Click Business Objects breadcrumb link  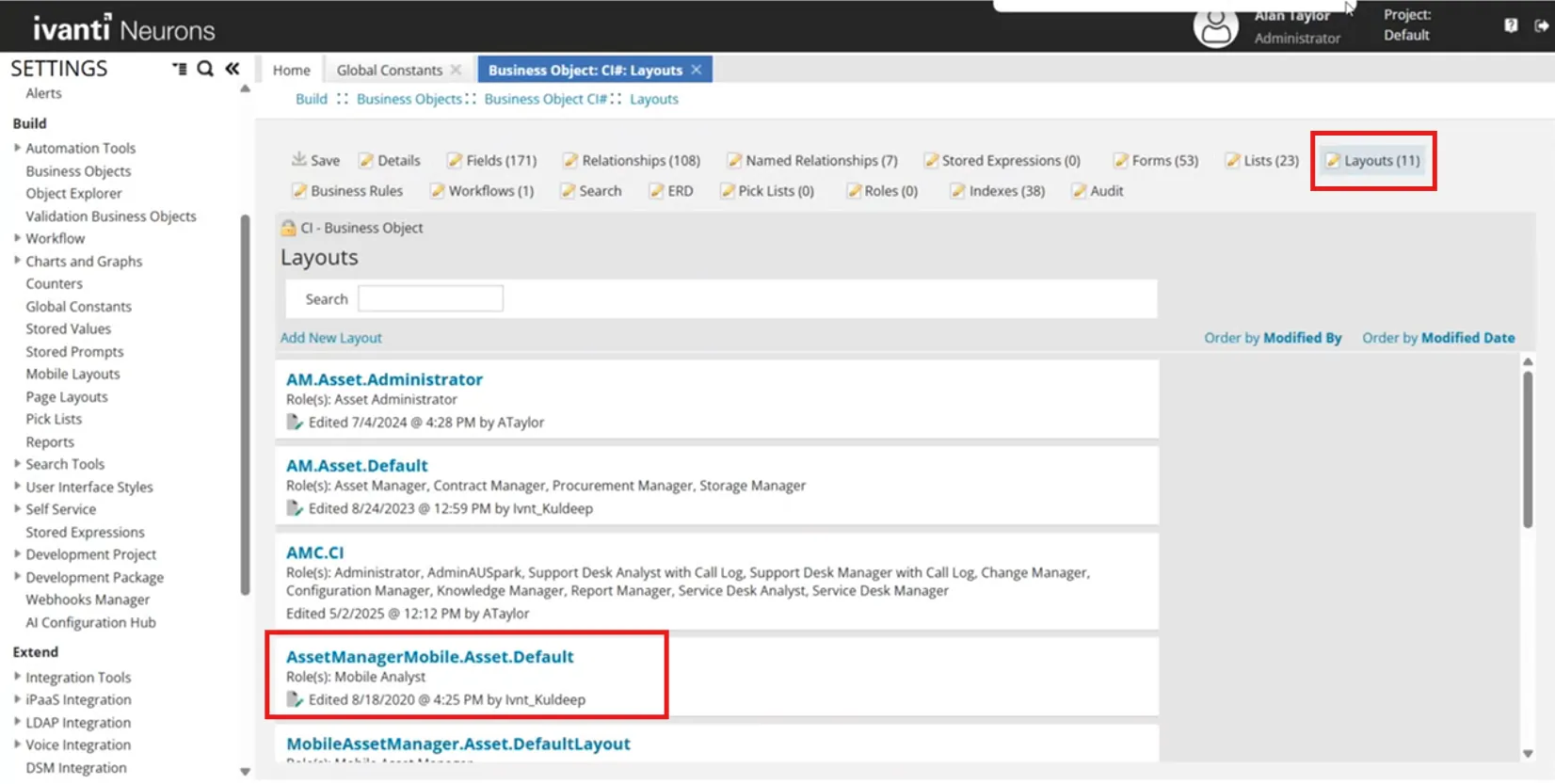(x=409, y=99)
